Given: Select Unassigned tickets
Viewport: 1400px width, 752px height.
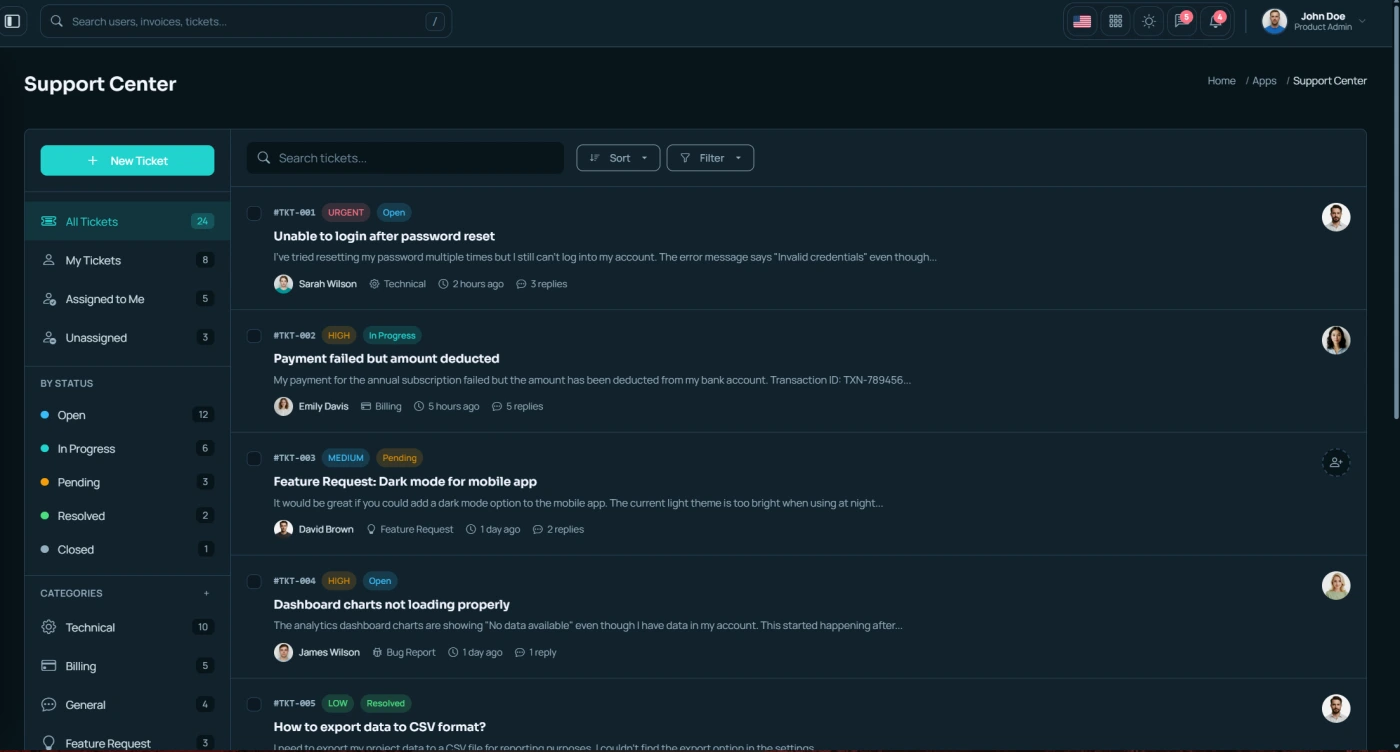Looking at the screenshot, I should (127, 338).
